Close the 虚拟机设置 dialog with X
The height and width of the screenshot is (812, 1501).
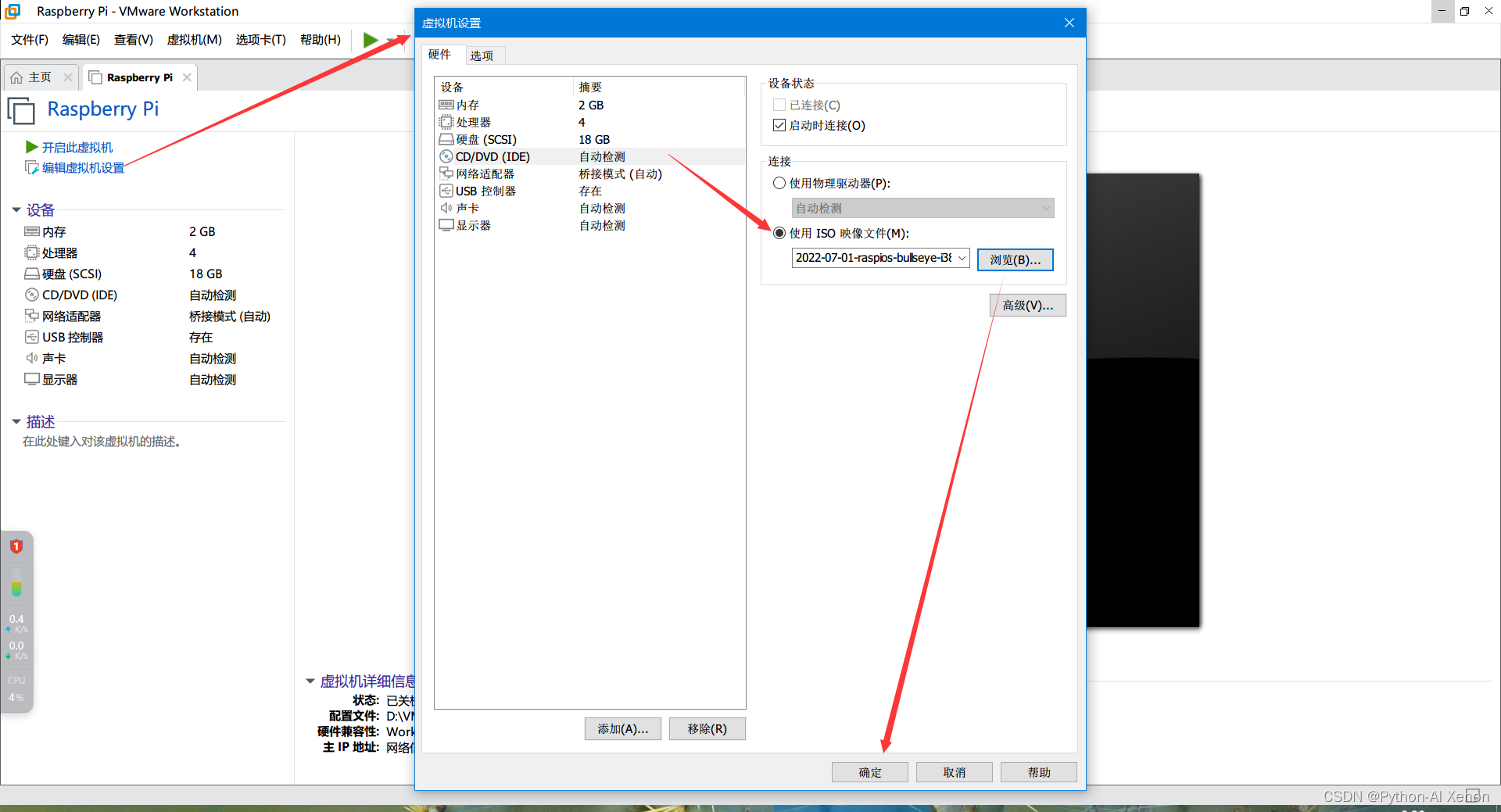[x=1069, y=23]
